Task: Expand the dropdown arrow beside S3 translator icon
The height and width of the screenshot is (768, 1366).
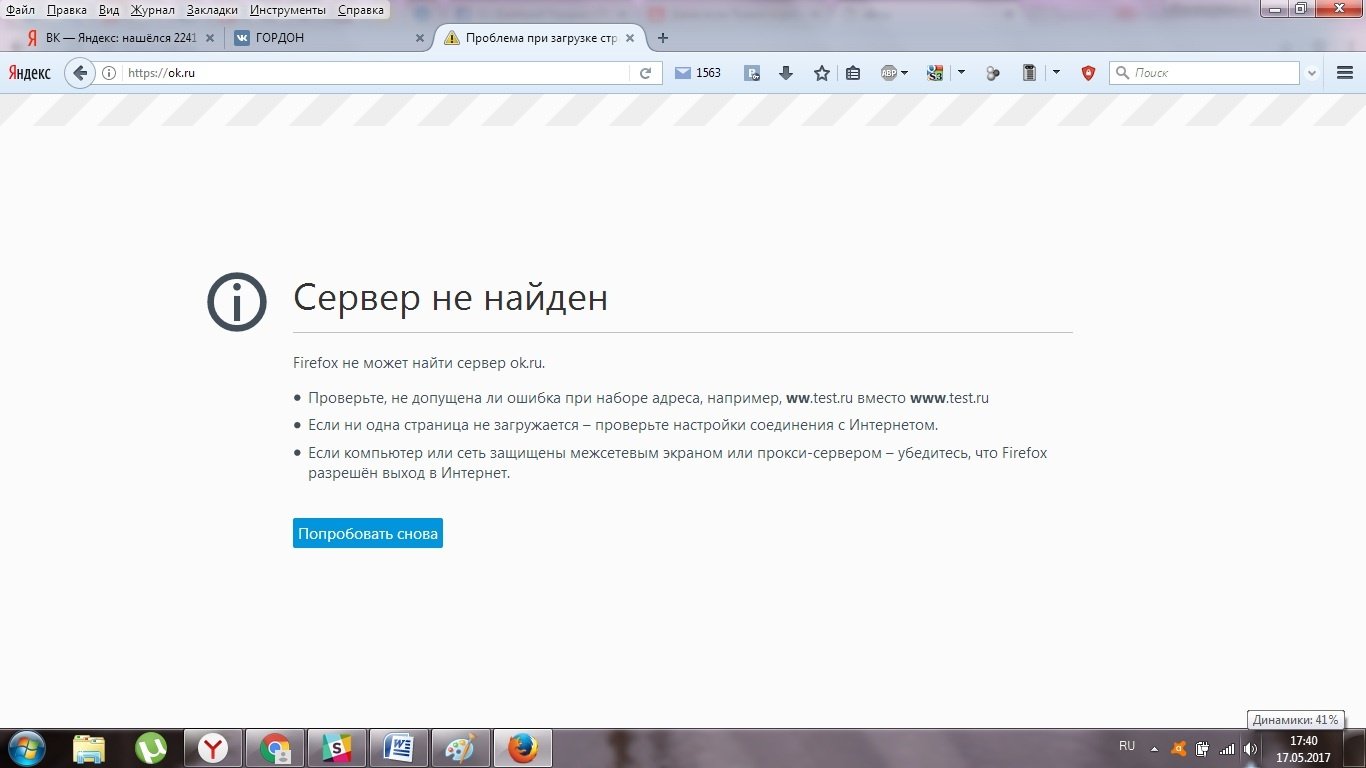Action: 961,73
